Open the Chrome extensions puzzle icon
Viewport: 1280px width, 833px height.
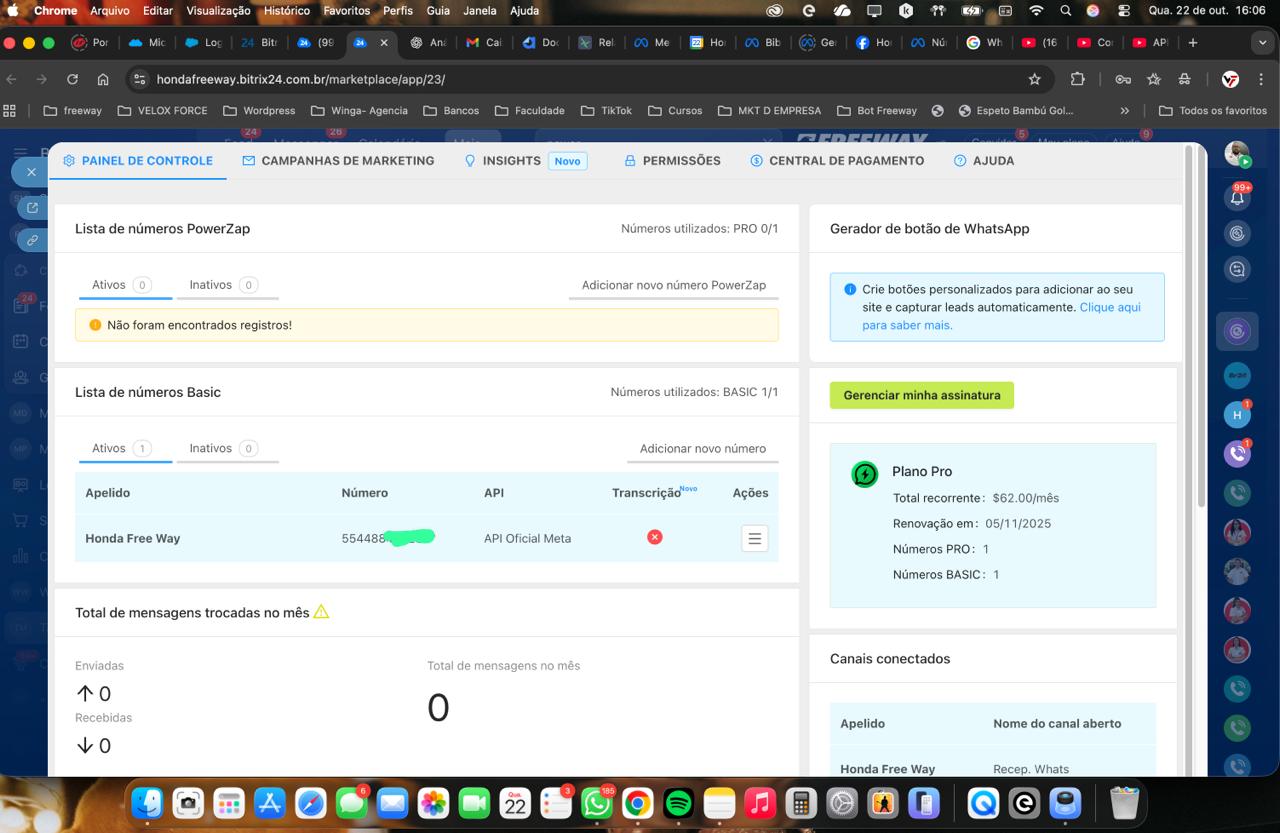(x=1077, y=79)
